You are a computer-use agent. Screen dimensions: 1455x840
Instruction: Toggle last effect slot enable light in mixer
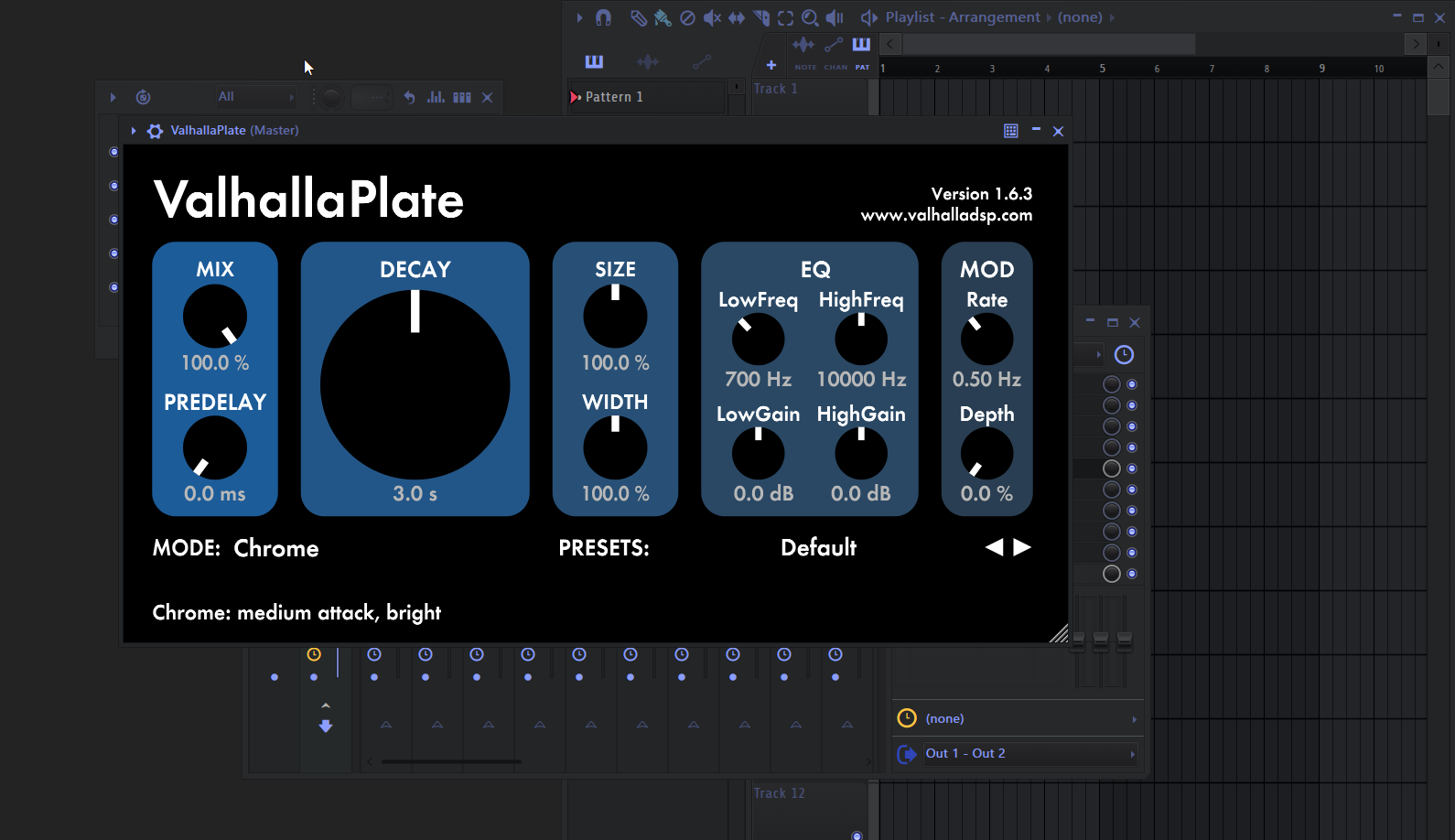pyautogui.click(x=1132, y=574)
